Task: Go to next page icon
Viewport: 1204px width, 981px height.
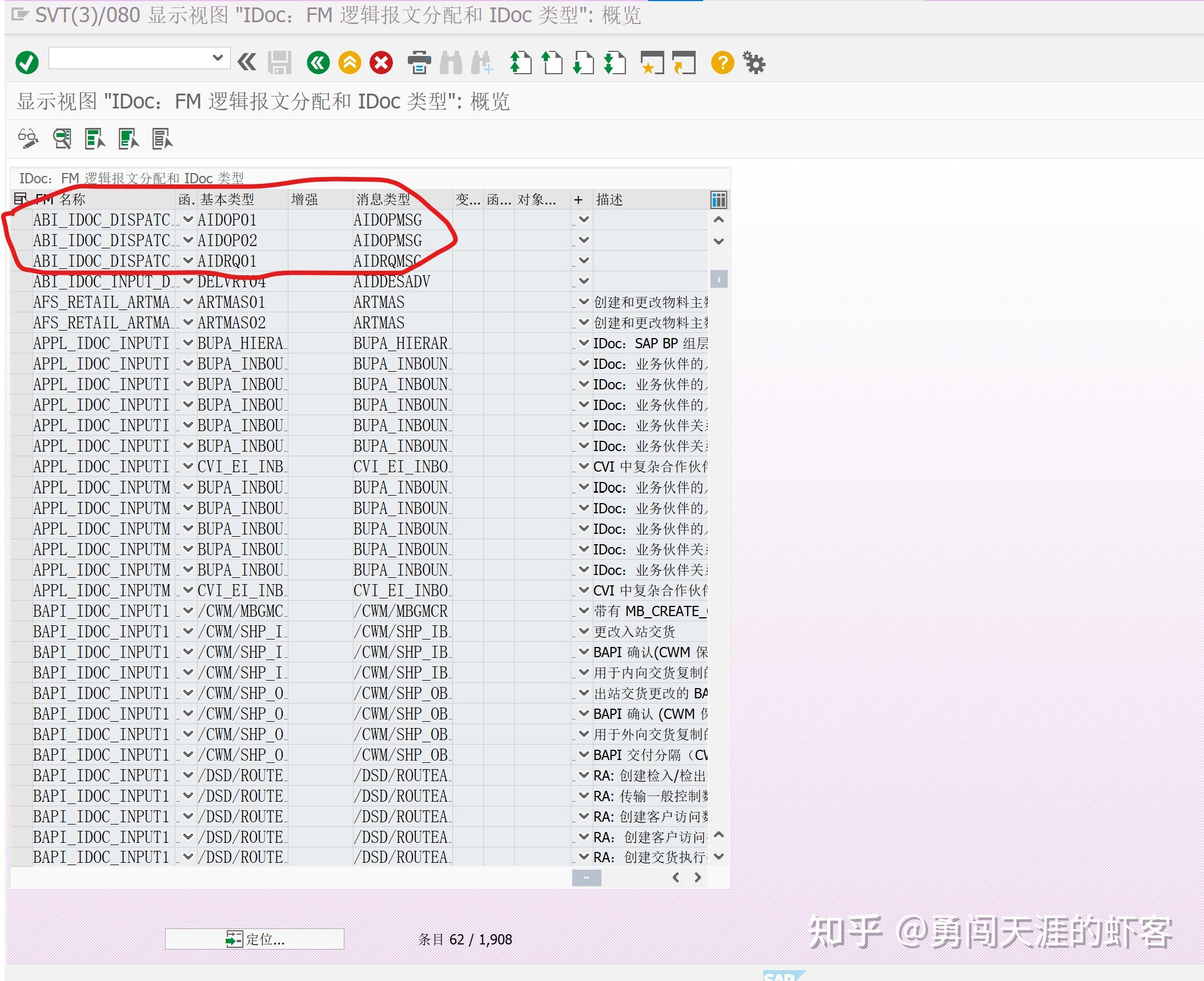Action: 583,62
